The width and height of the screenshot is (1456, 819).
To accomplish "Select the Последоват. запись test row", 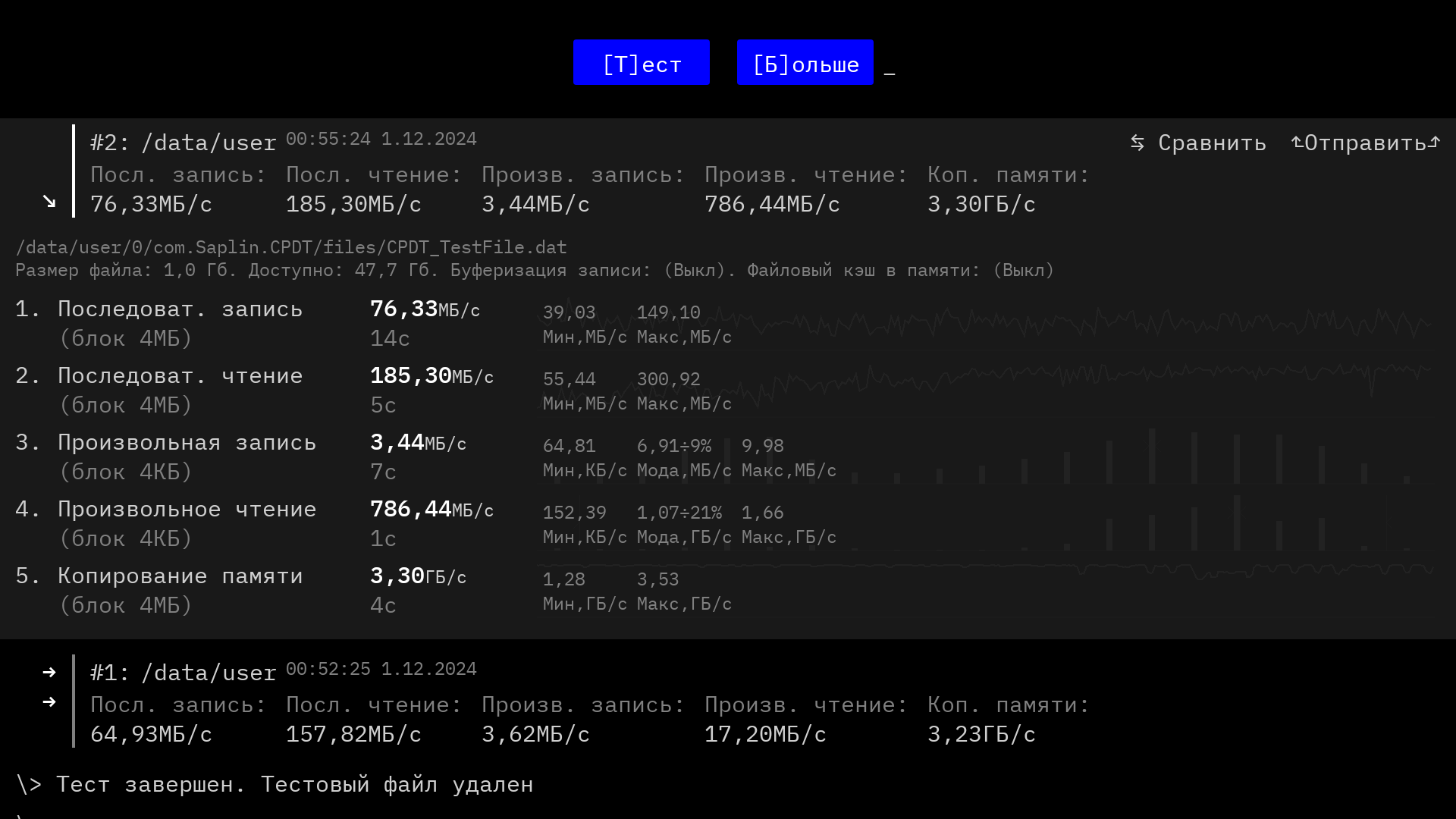I will coord(180,309).
